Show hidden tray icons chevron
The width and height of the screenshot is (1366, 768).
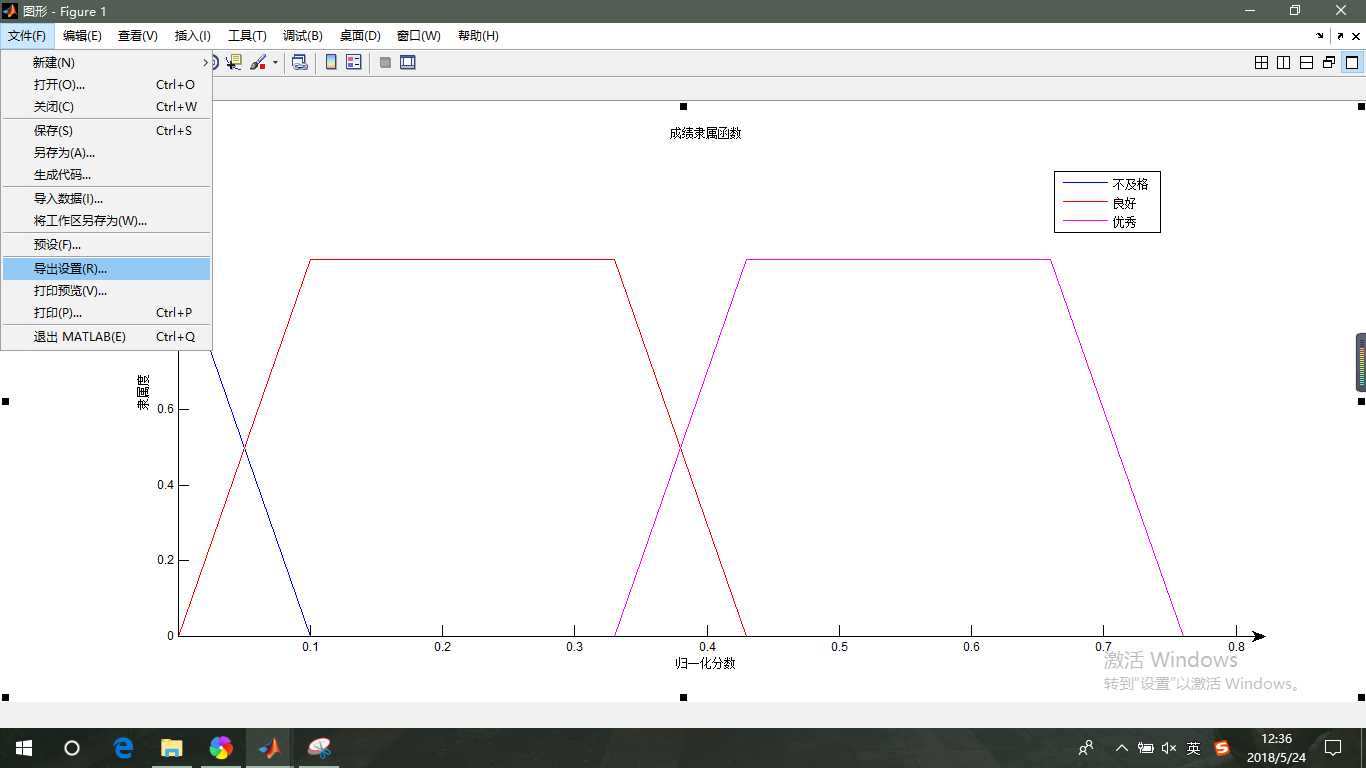pos(1121,748)
